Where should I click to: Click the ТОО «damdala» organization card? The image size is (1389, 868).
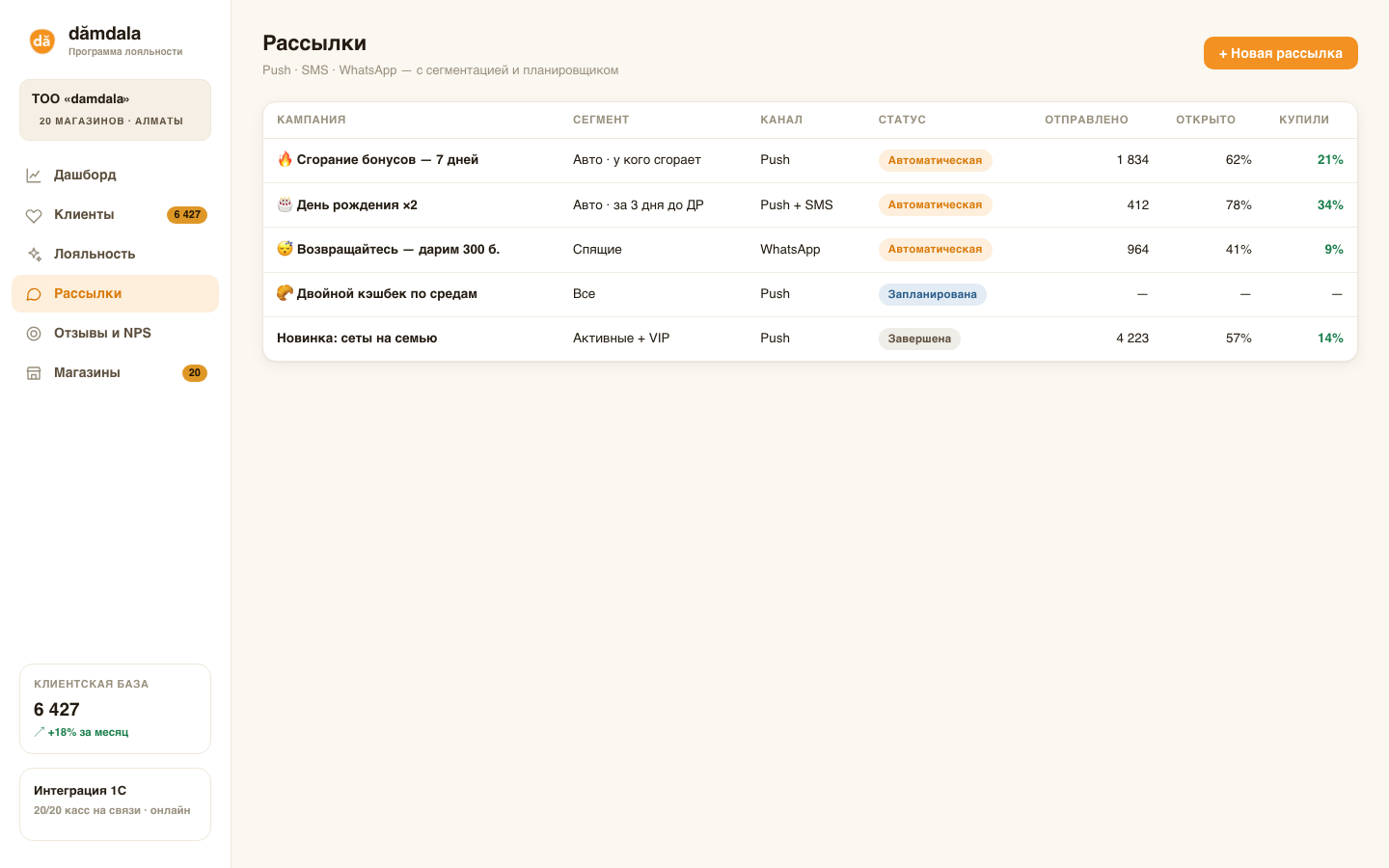[x=115, y=110]
